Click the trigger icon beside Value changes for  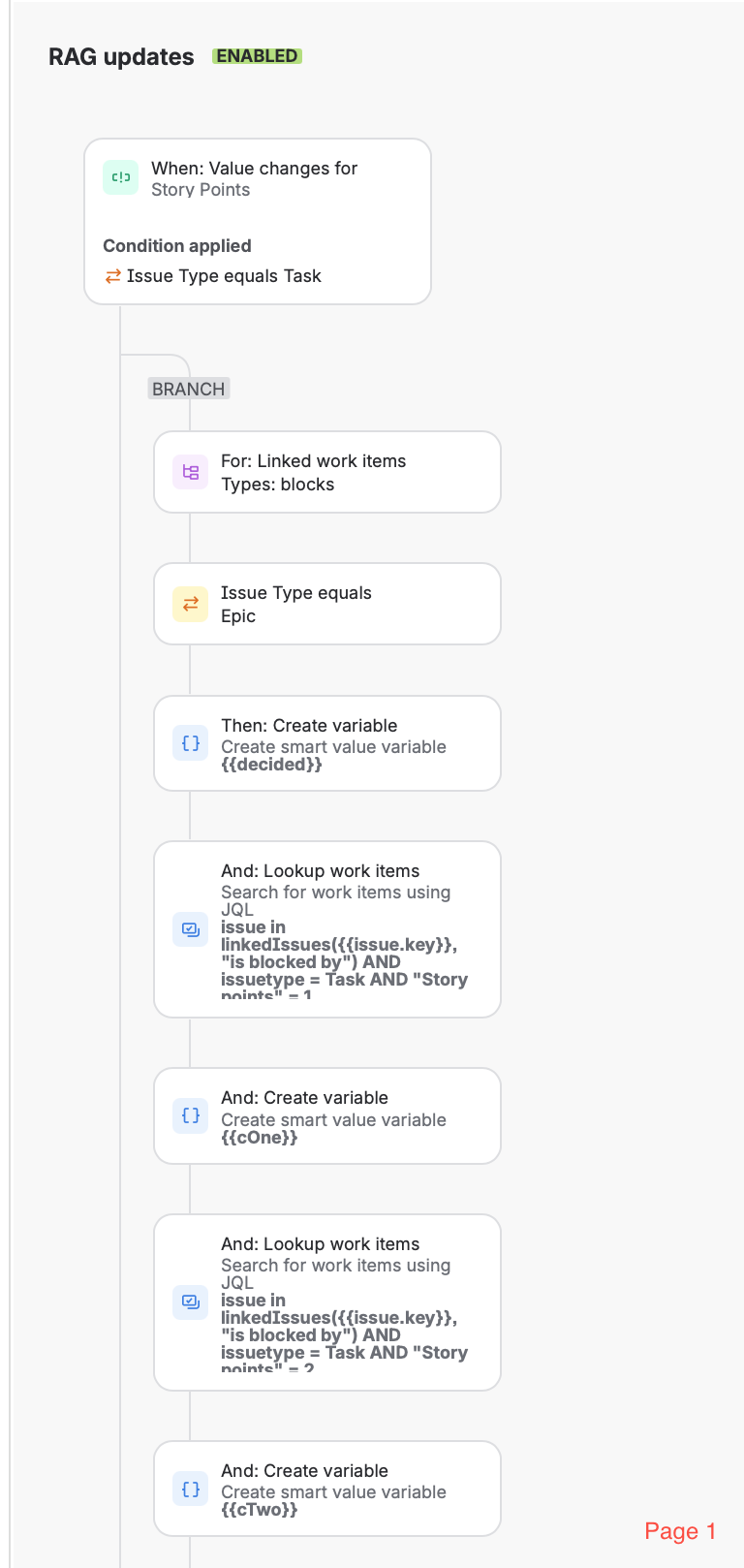(x=121, y=177)
